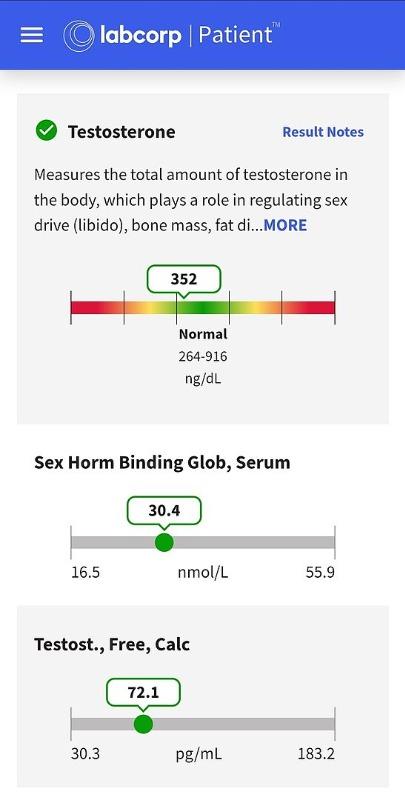Click the green dot on SHBG slider
405x800 pixels.
[164, 542]
